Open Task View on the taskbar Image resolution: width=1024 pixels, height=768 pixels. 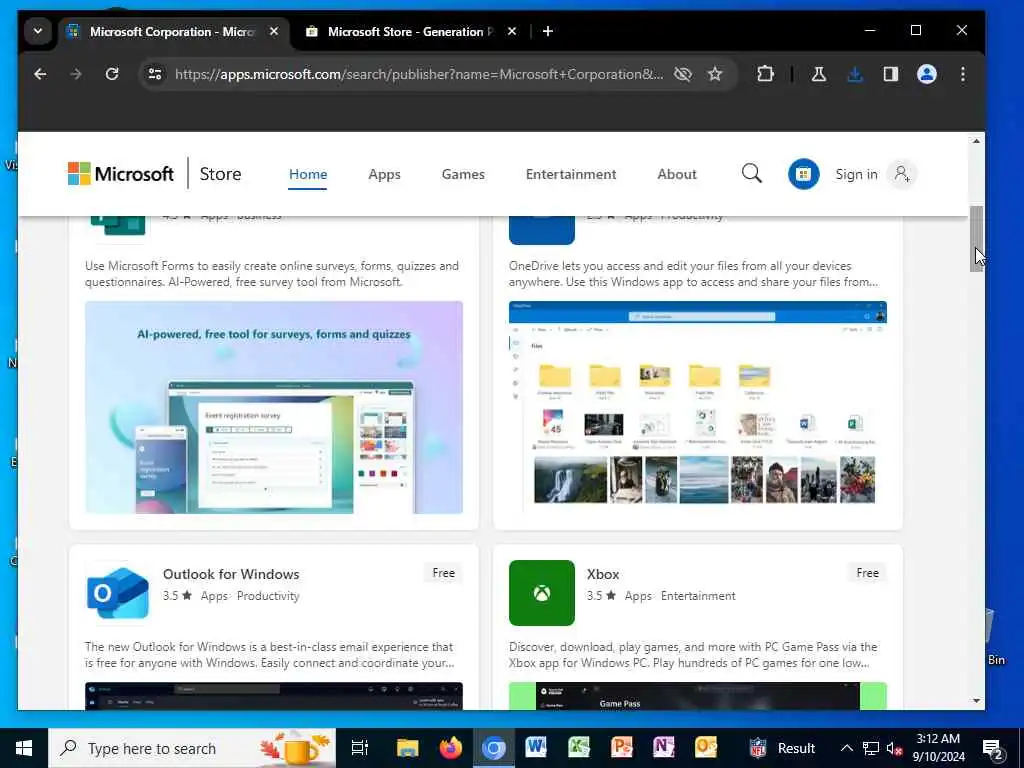click(359, 748)
